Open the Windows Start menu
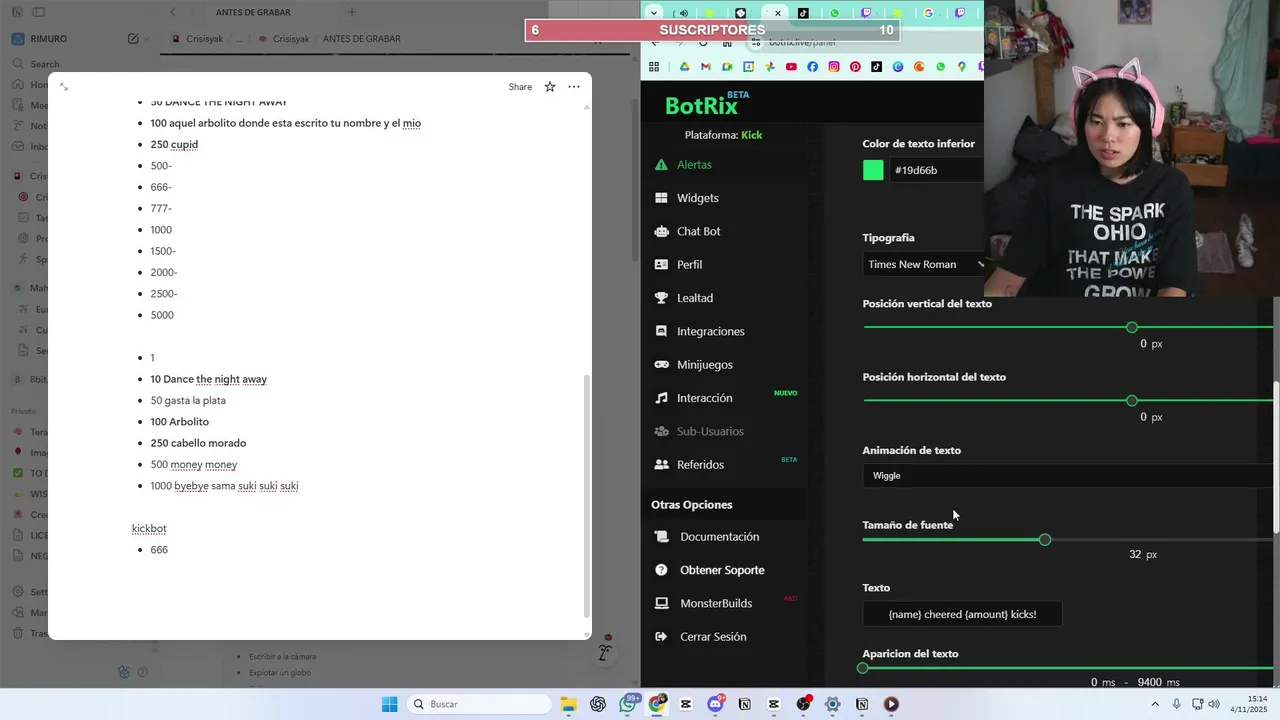Image resolution: width=1280 pixels, height=720 pixels. 389,704
